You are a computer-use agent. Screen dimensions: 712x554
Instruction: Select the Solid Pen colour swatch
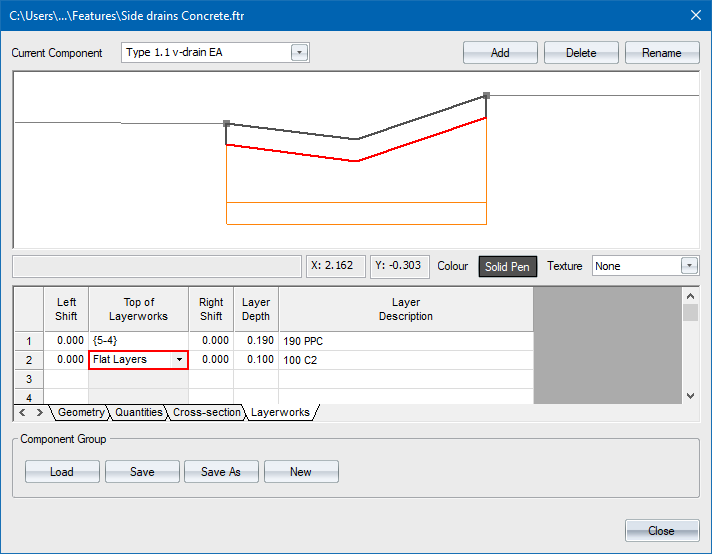tap(508, 266)
